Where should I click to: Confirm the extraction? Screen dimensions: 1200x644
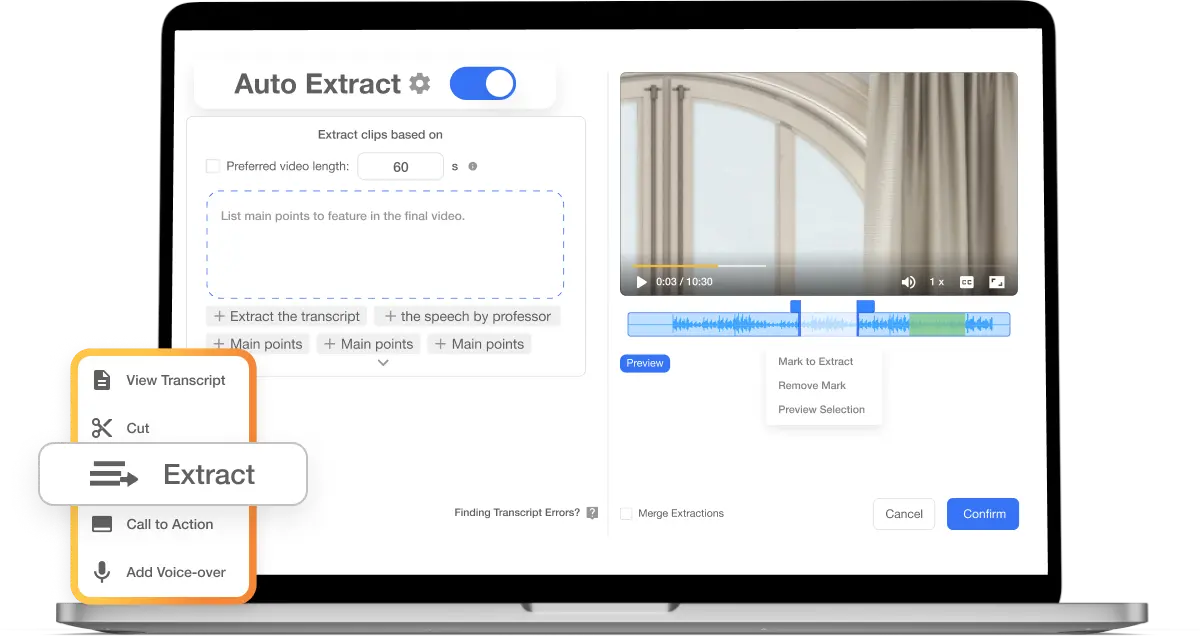(984, 514)
